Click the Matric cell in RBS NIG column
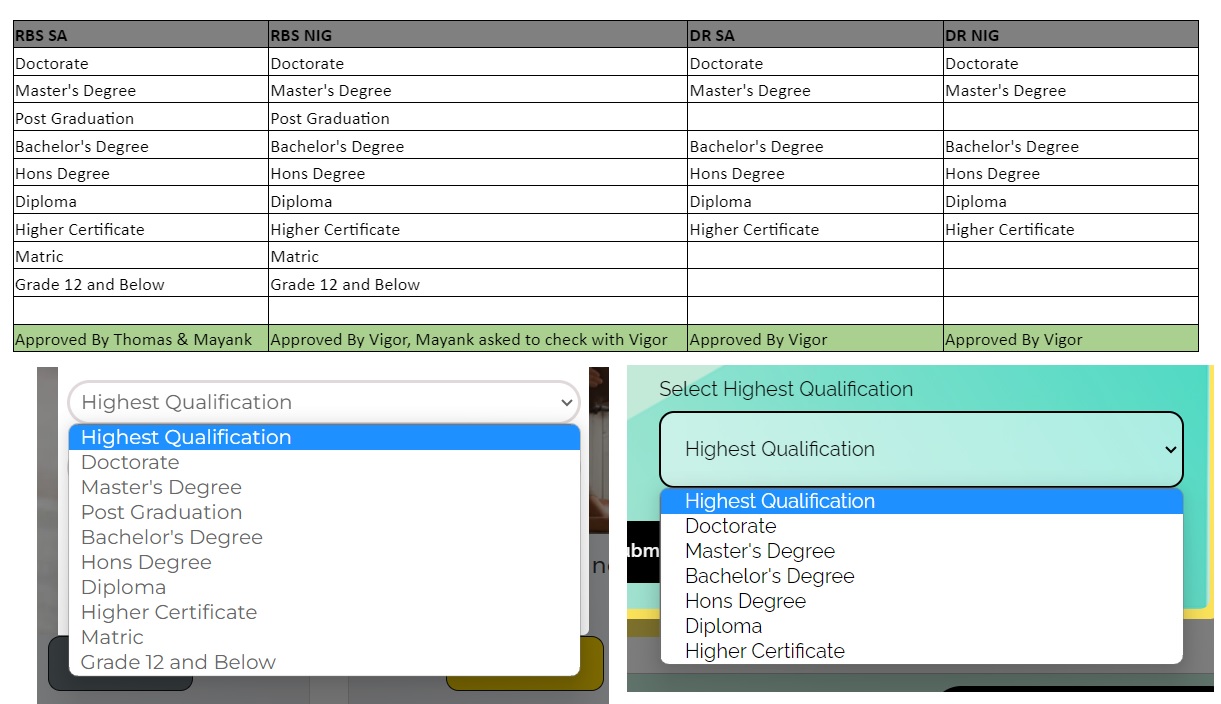Viewport: 1221px width, 704px height. 477,256
